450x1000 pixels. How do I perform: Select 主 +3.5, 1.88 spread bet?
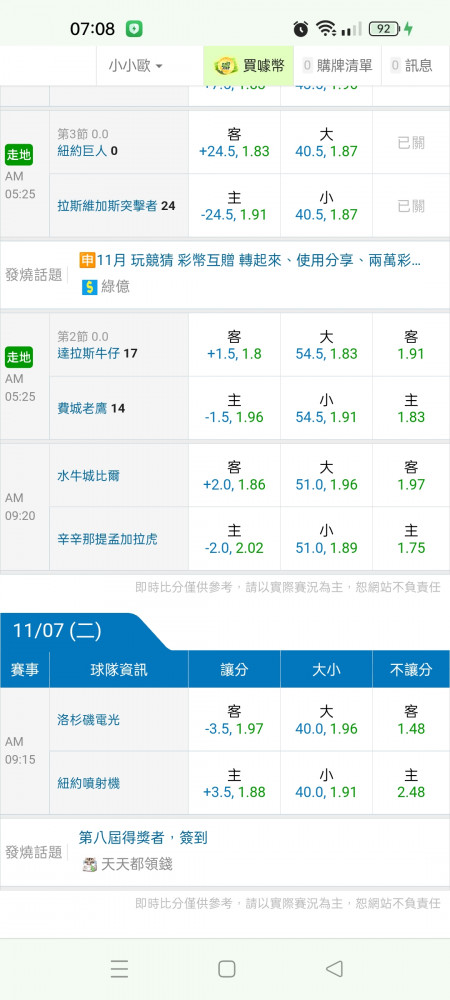tap(235, 783)
